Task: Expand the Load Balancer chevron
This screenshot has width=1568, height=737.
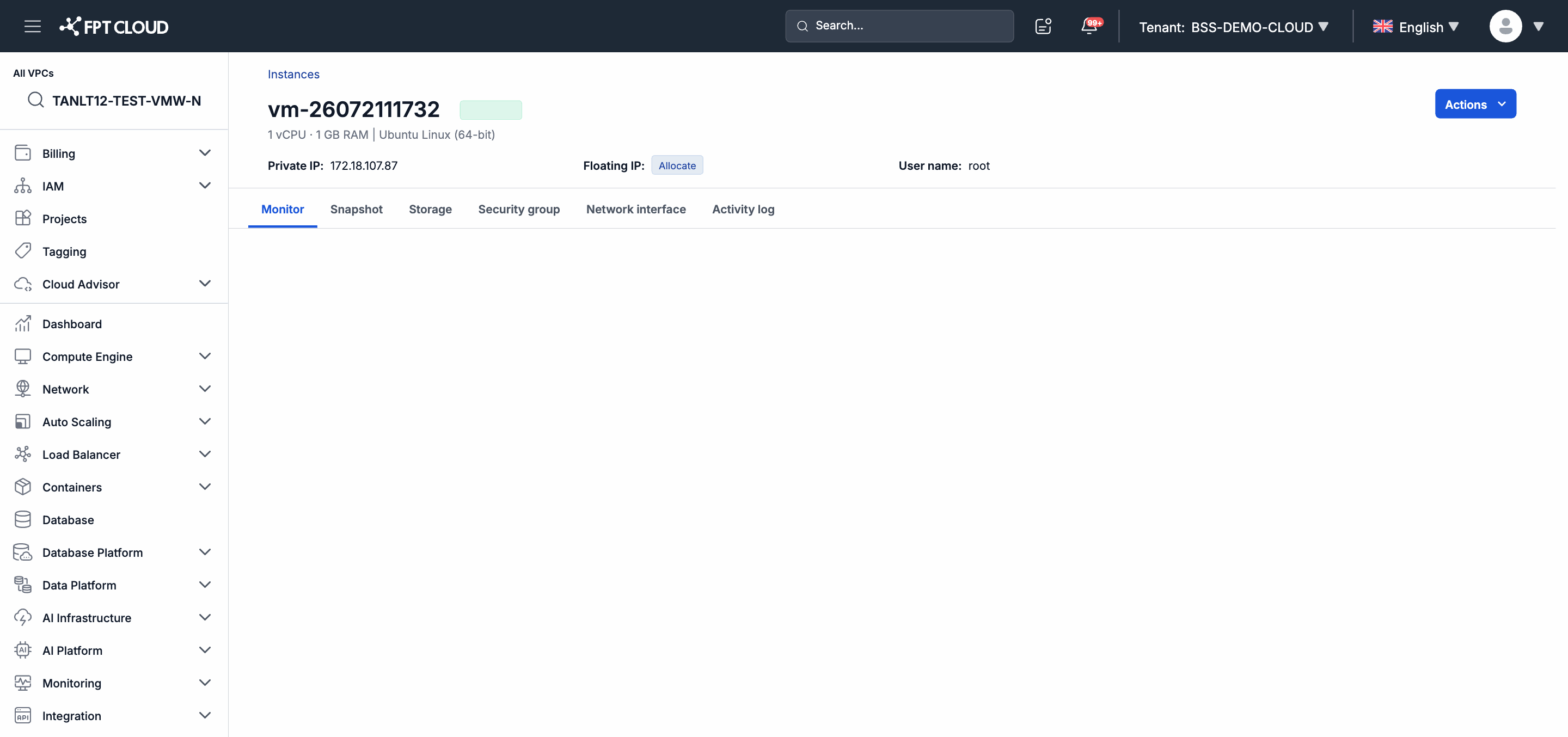Action: tap(205, 453)
